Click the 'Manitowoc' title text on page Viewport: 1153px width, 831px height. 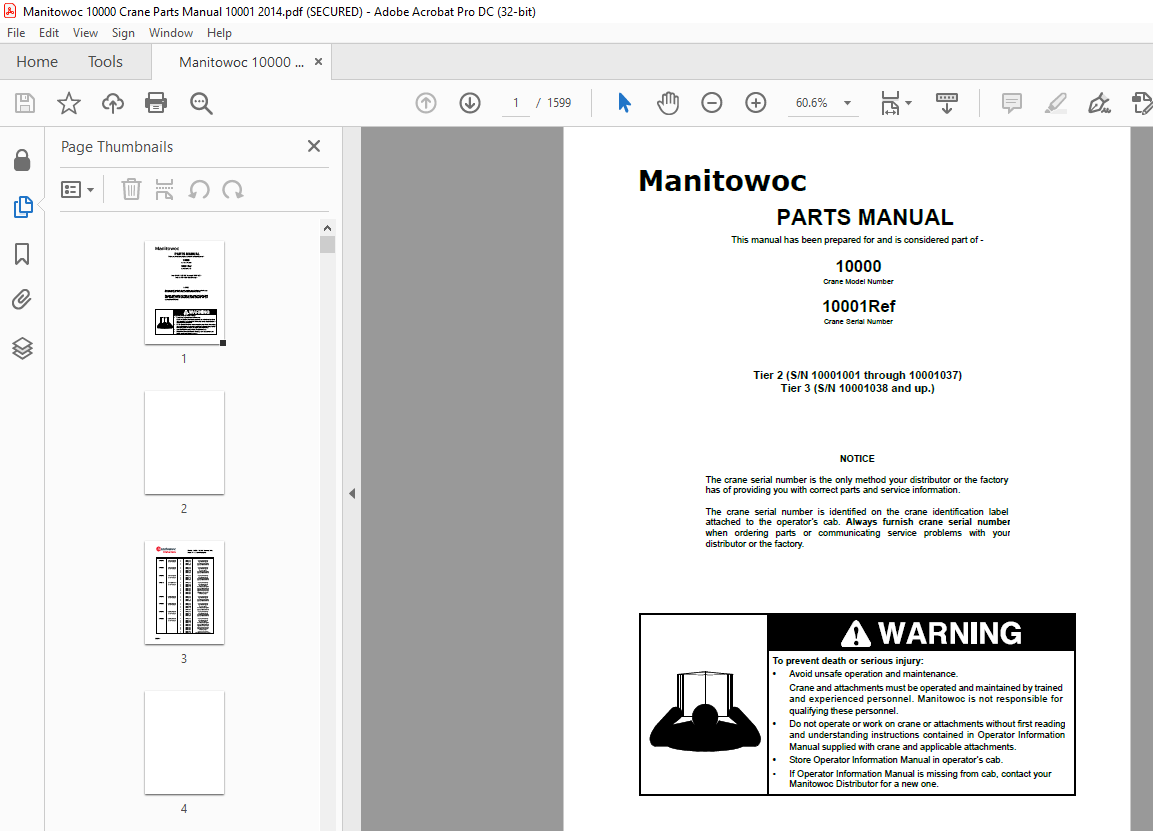(723, 181)
